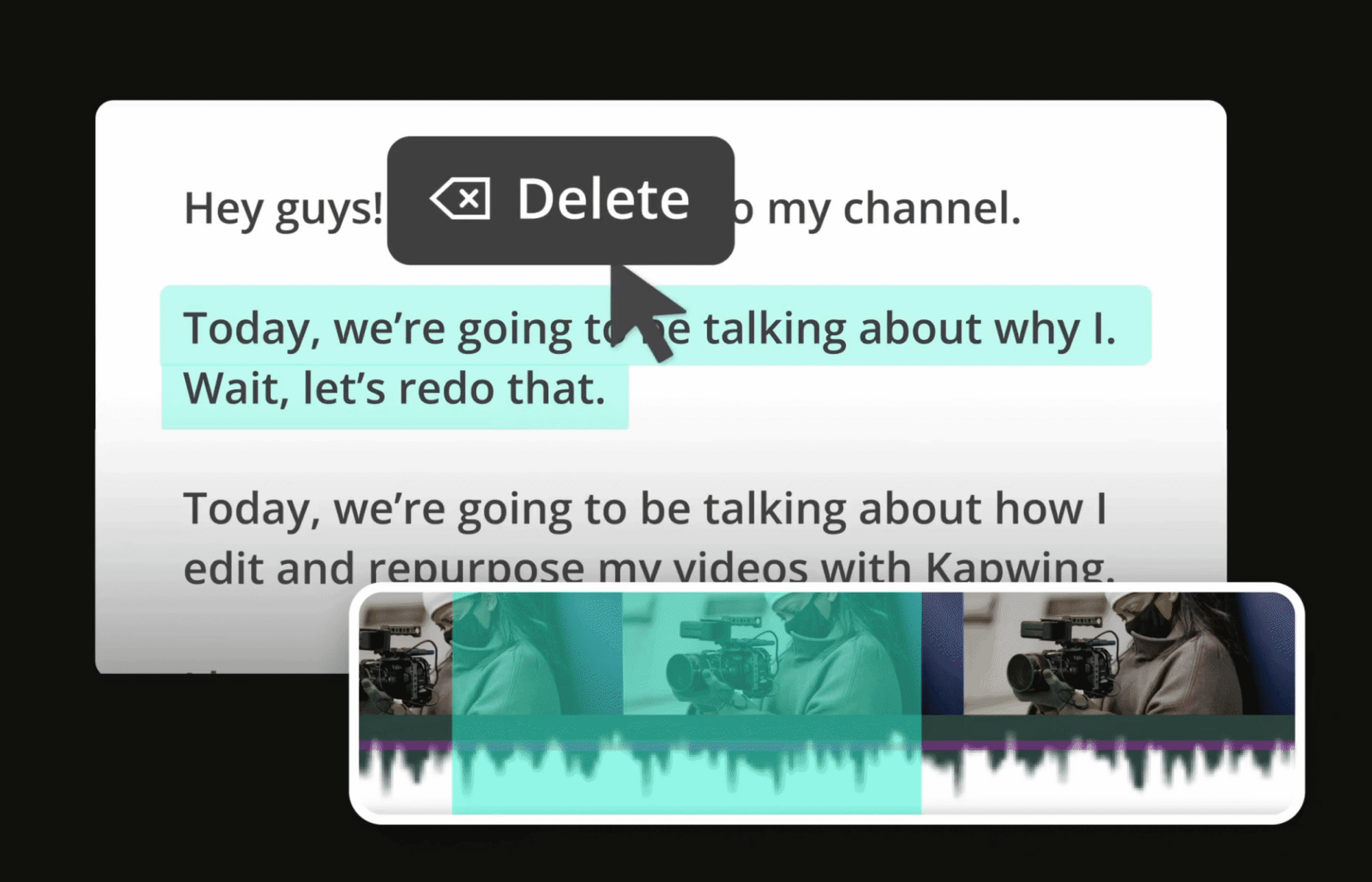Click 'my channel.' at the end of the first line
This screenshot has height=882, width=1372.
[x=893, y=209]
